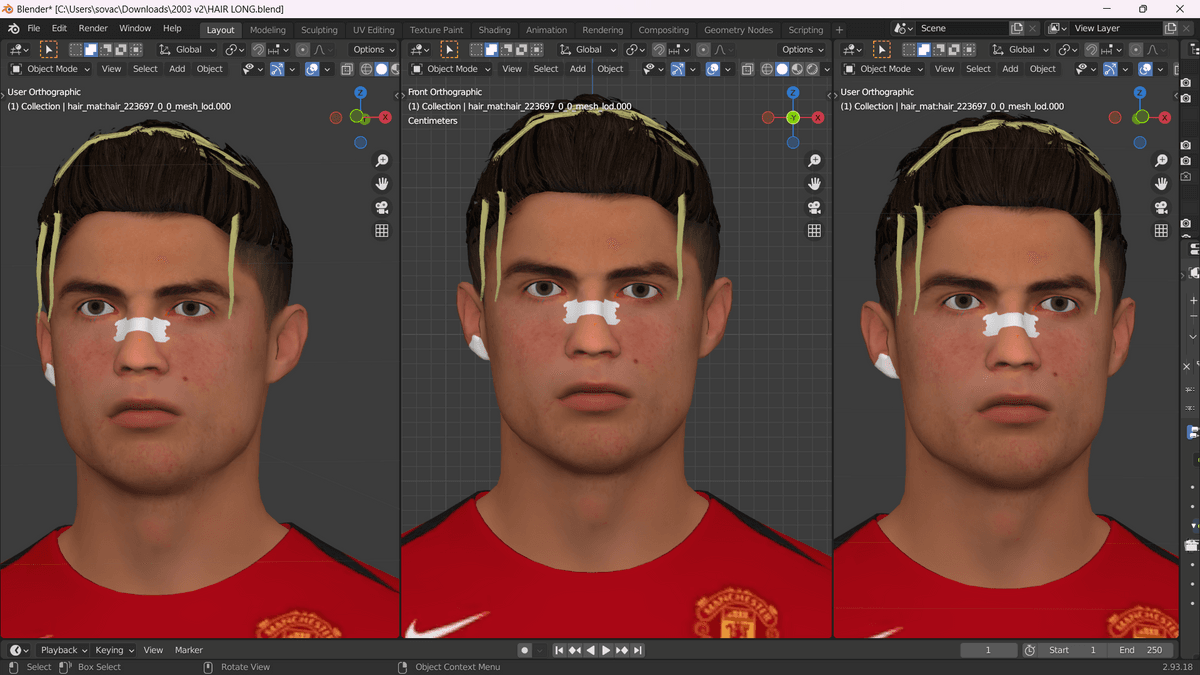
Task: Play the animation forward
Action: (x=606, y=650)
